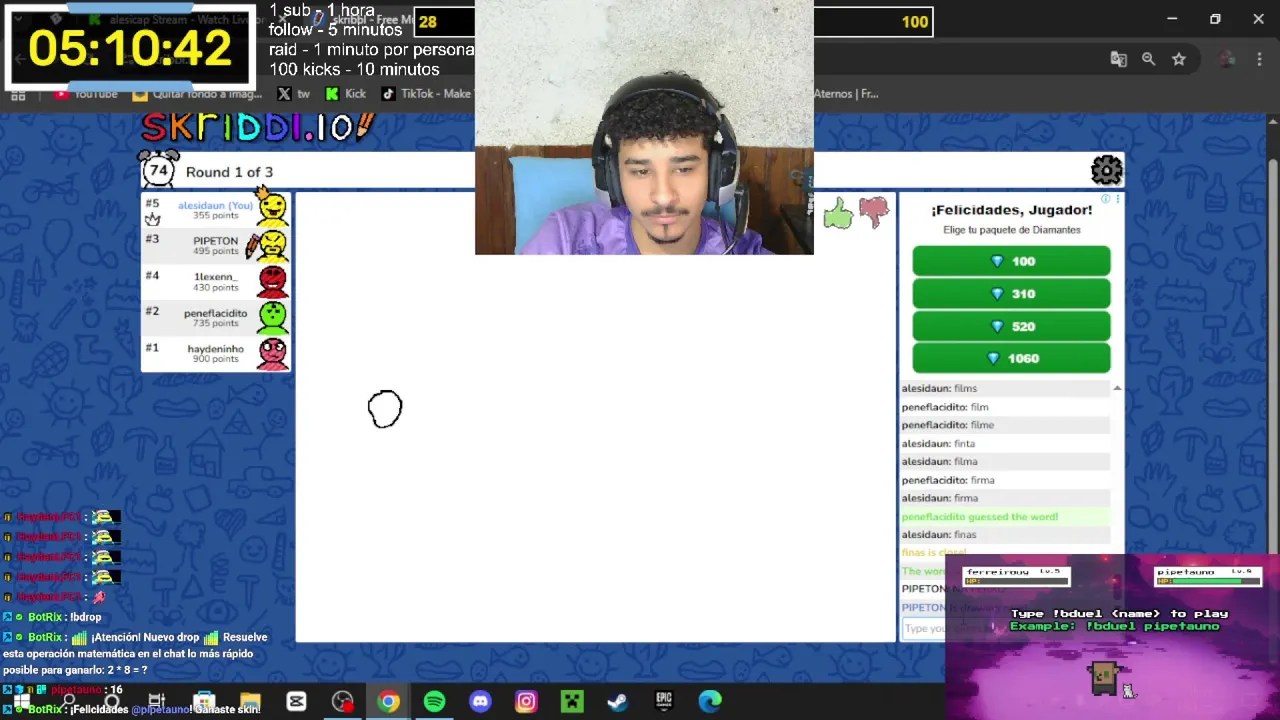Click the green thumbs-up like icon
The image size is (1280, 720).
838,212
